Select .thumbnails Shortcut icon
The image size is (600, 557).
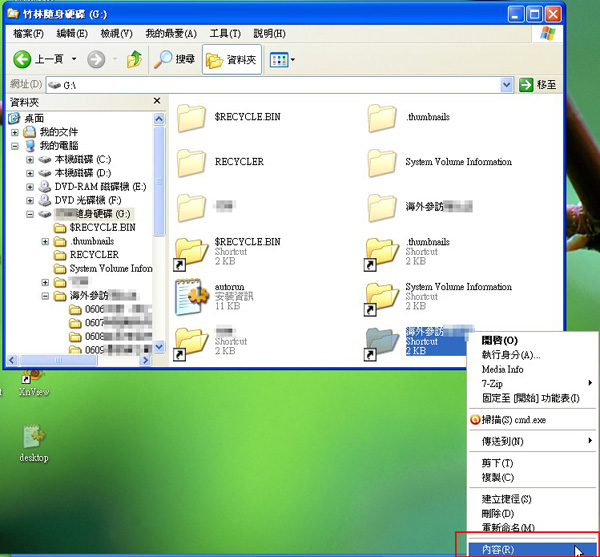click(380, 253)
